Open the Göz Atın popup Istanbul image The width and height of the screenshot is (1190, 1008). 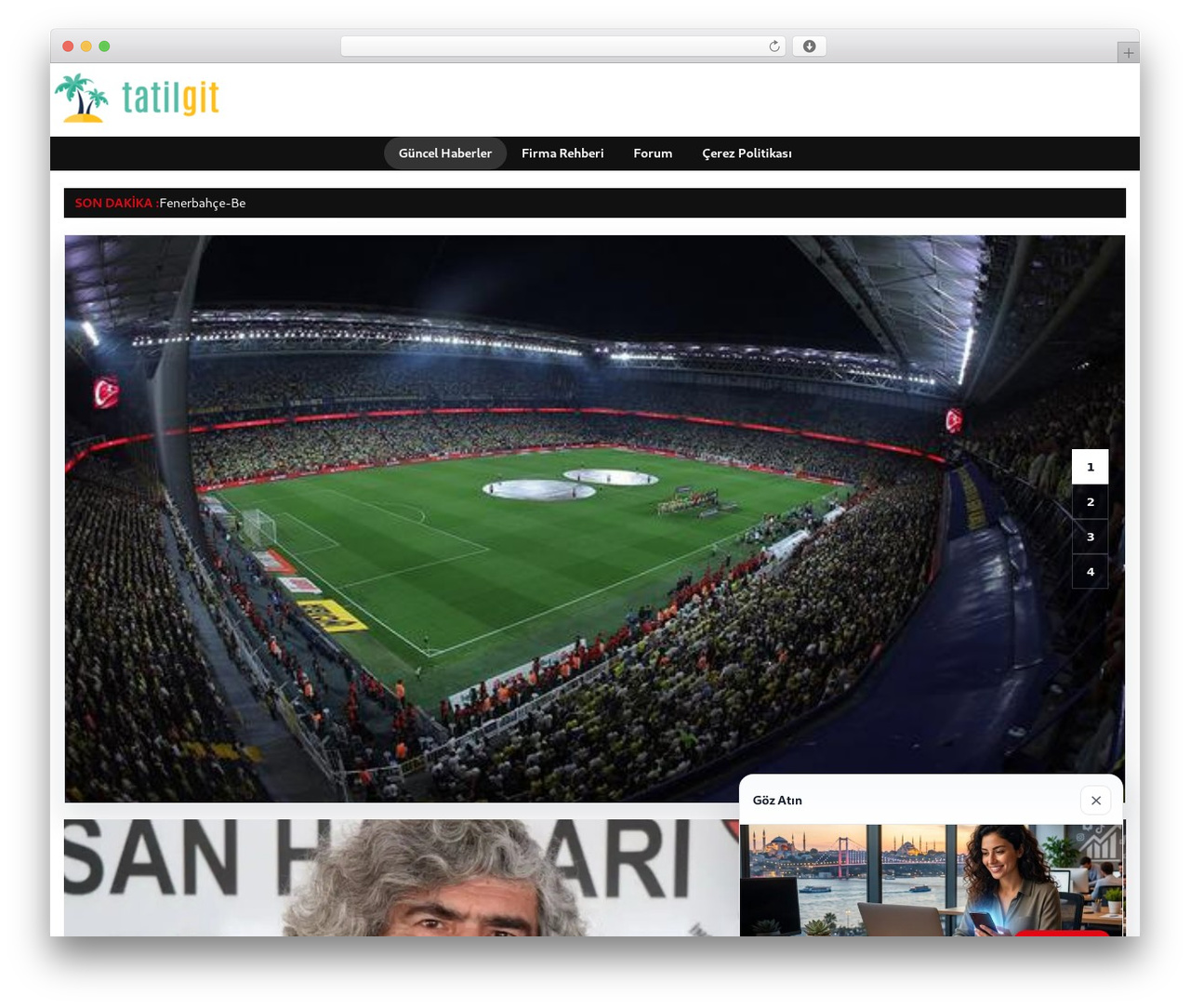point(932,880)
